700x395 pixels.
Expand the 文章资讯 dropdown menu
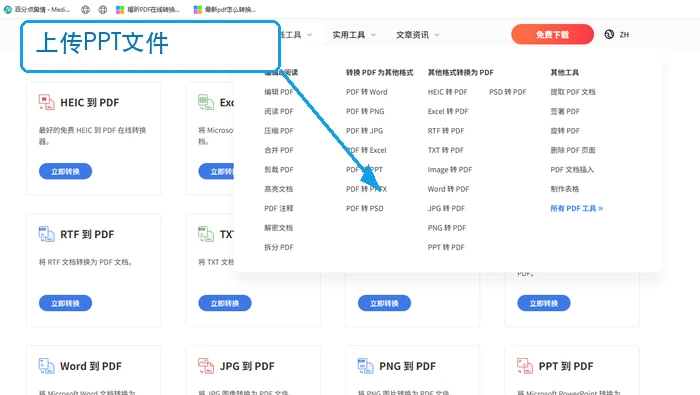coord(418,35)
